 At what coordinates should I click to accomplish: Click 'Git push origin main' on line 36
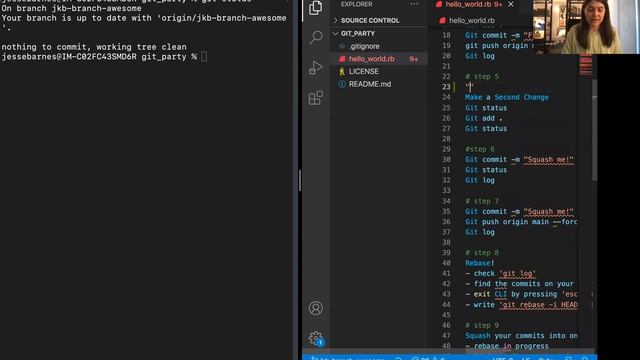pos(507,222)
